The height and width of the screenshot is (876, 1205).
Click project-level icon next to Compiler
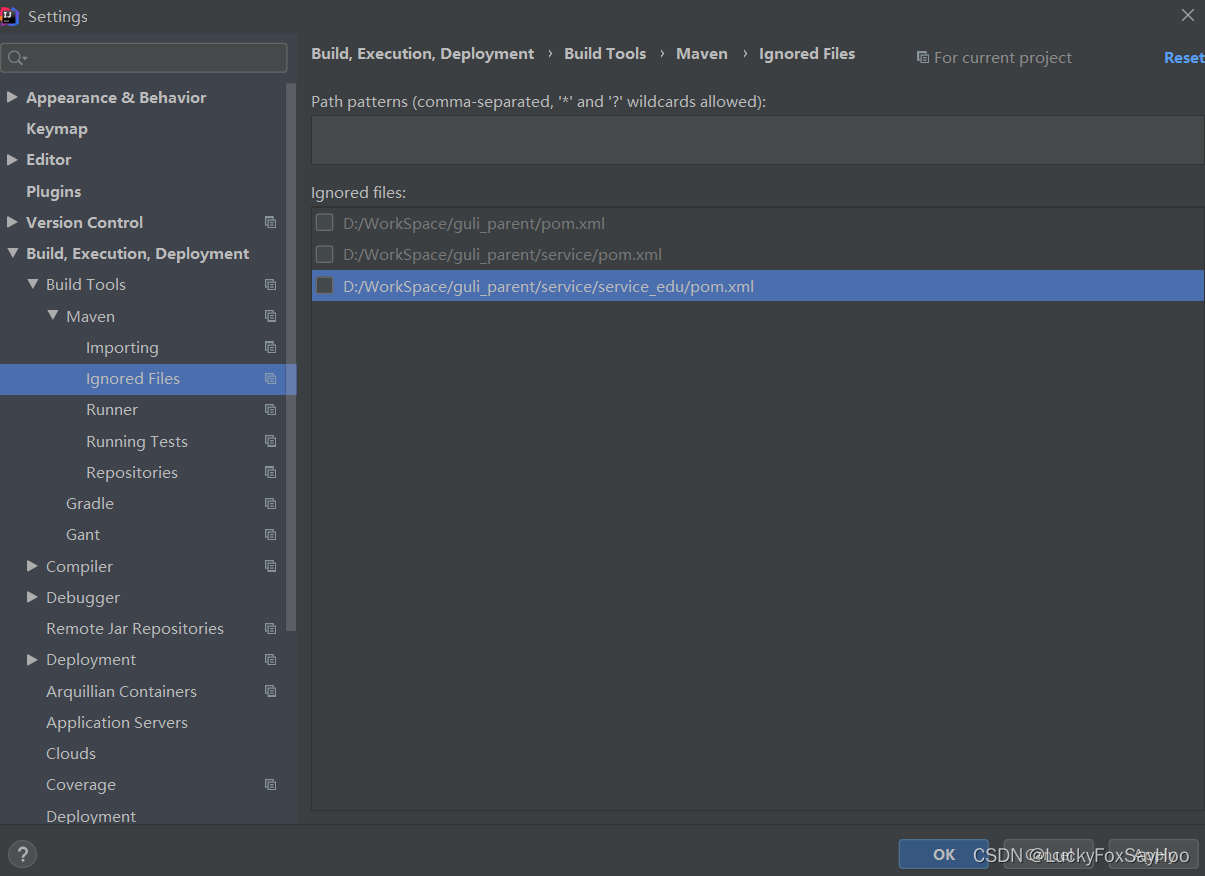click(270, 566)
